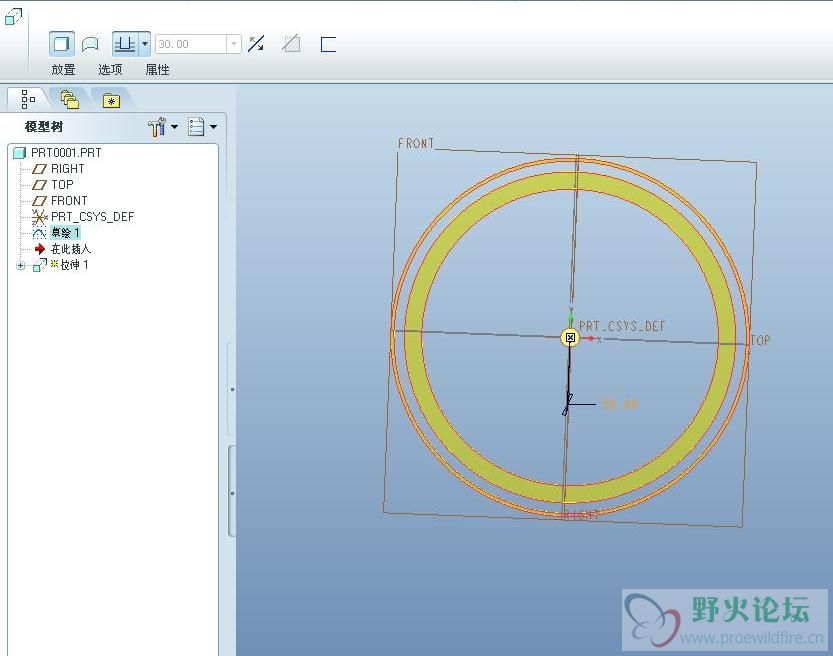Click the sketch icon beside 草绘 1

tap(39, 233)
